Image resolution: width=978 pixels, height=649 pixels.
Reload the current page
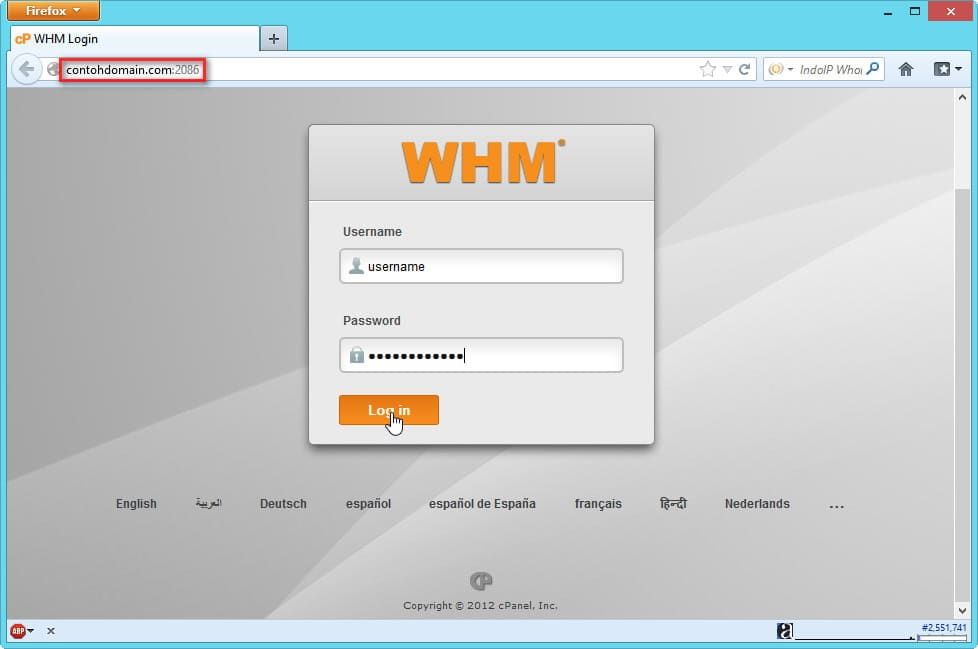pos(743,69)
